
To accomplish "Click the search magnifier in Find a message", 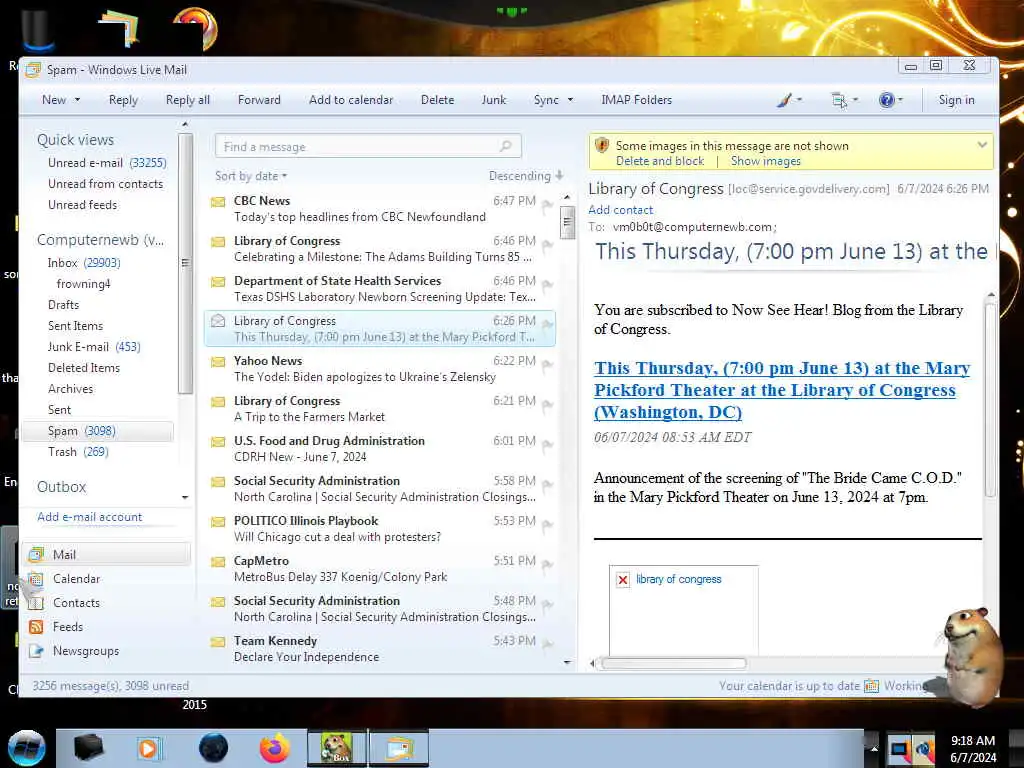I will tap(505, 146).
